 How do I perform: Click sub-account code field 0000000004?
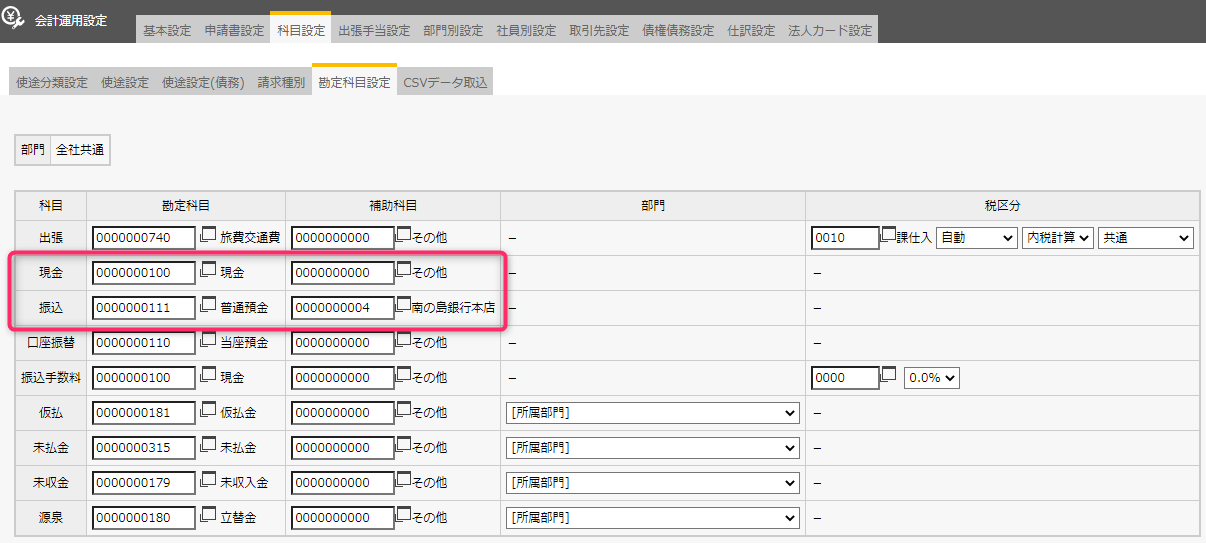pos(343,308)
